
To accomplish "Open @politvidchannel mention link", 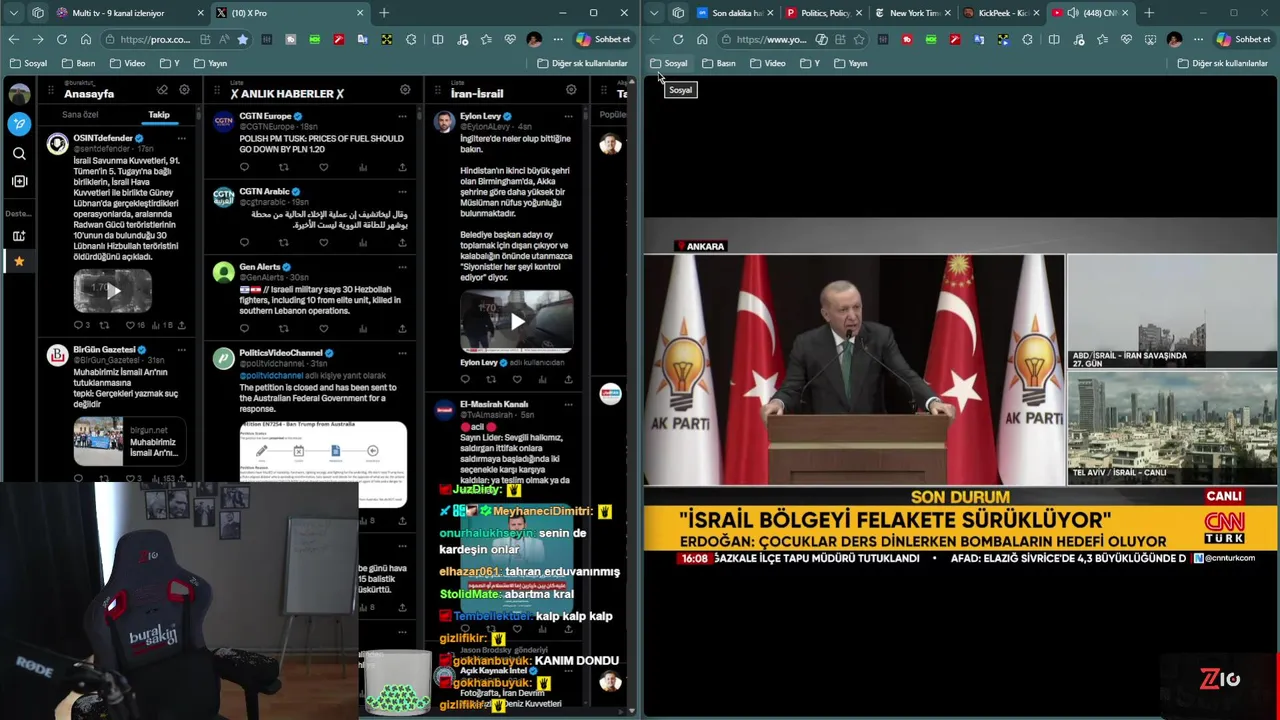I will (x=273, y=376).
